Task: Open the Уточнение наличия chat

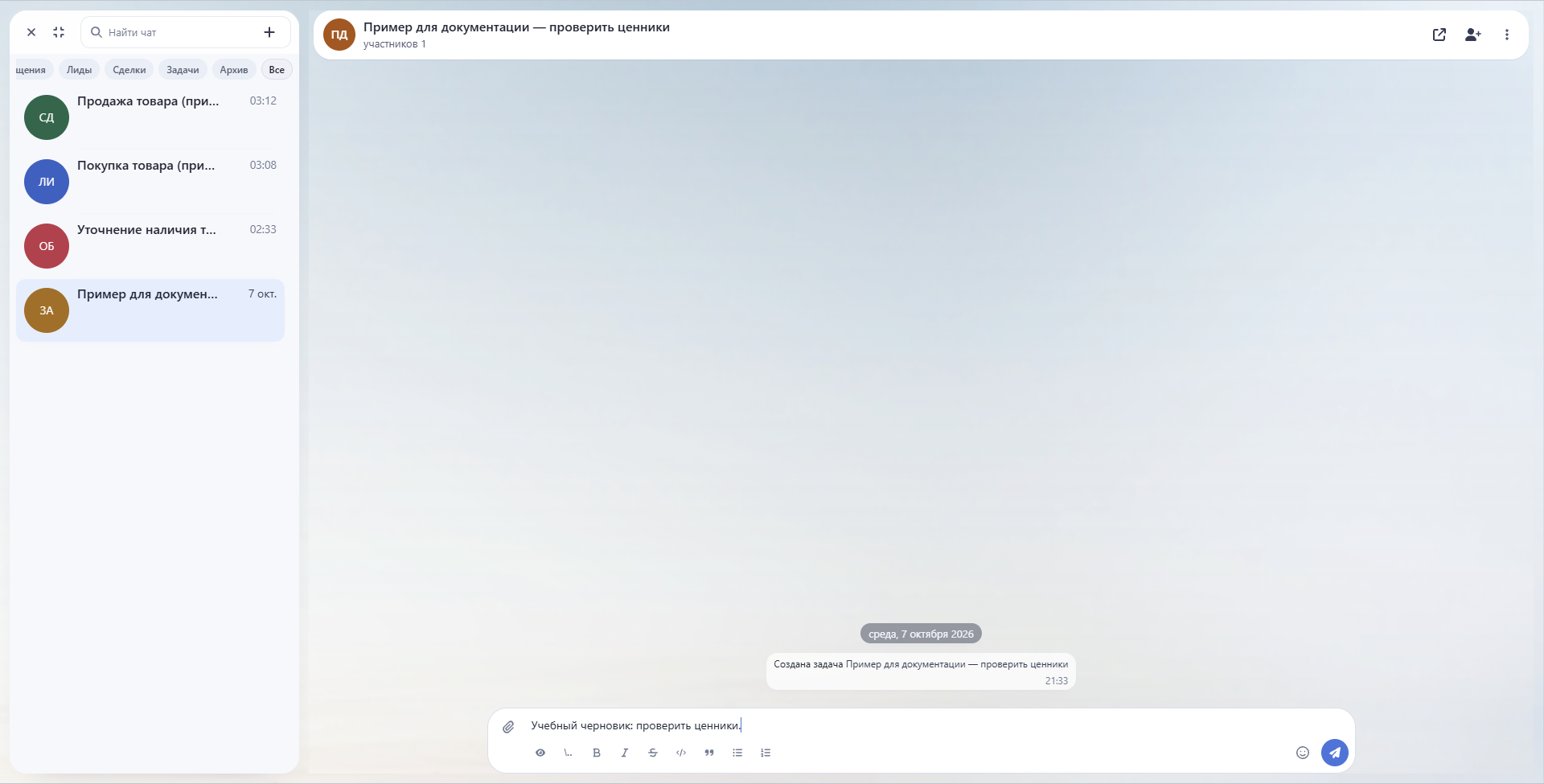Action: 150,246
